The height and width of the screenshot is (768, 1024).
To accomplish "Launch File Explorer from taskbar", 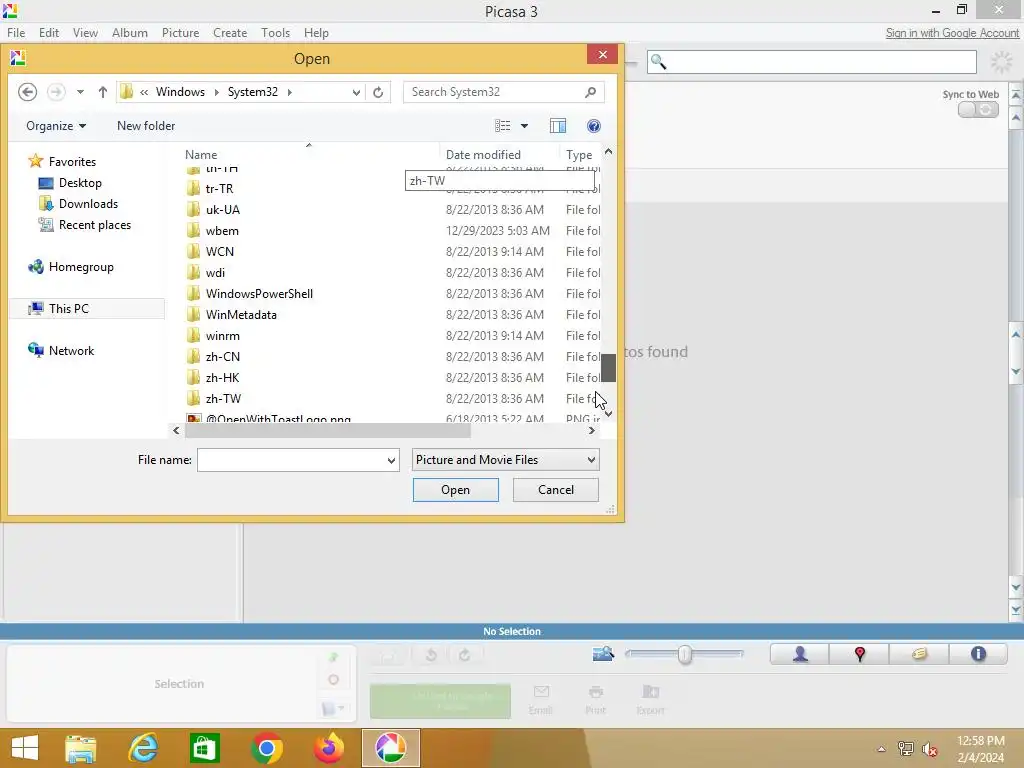I will (81, 748).
